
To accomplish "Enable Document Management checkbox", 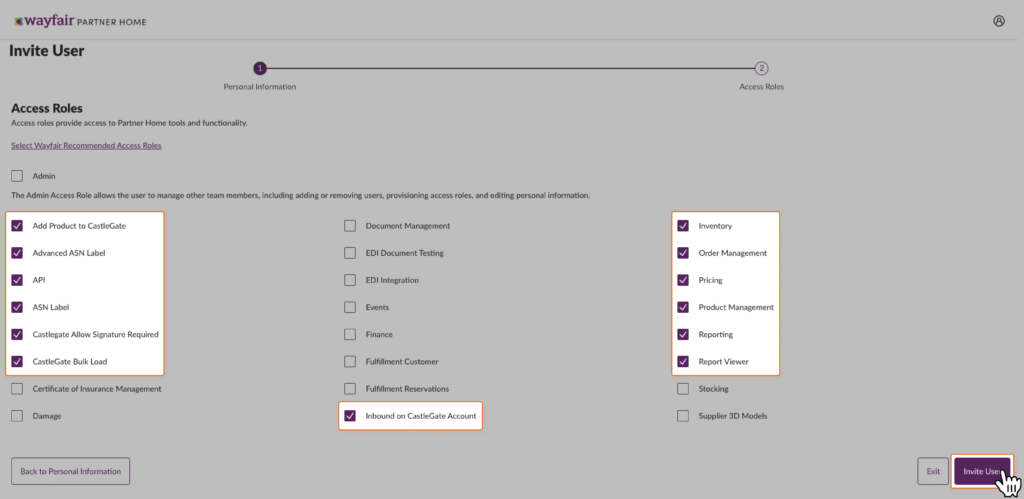I will [350, 226].
